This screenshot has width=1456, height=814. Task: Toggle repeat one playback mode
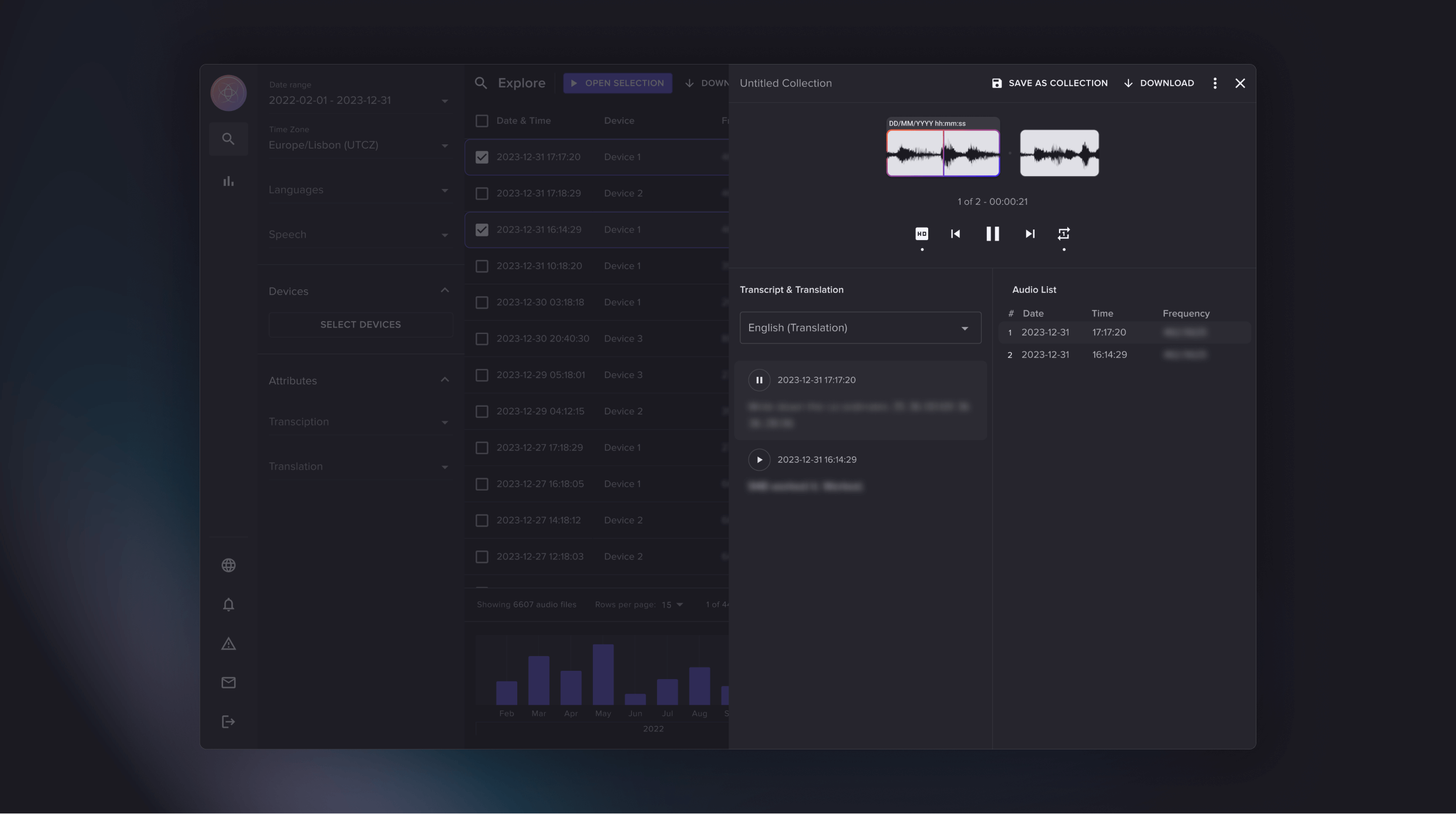pyautogui.click(x=1063, y=234)
